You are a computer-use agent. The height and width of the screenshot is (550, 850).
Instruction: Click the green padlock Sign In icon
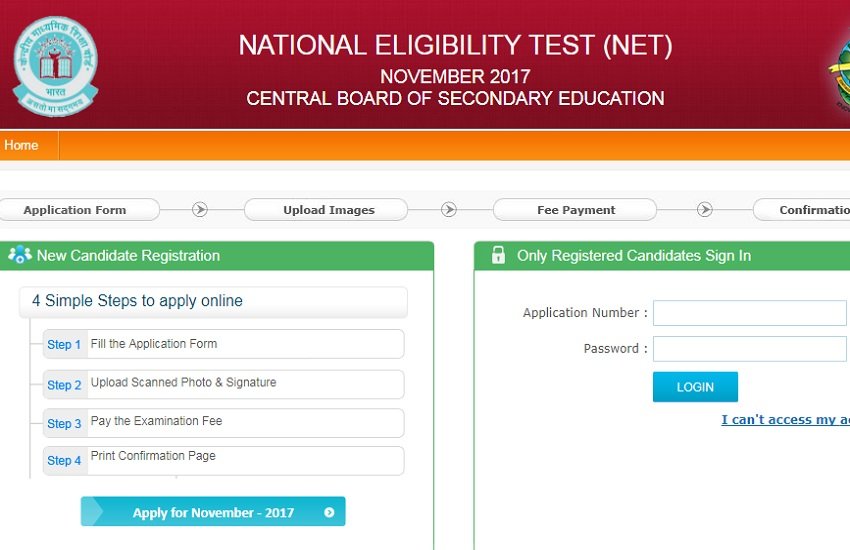pyautogui.click(x=498, y=256)
